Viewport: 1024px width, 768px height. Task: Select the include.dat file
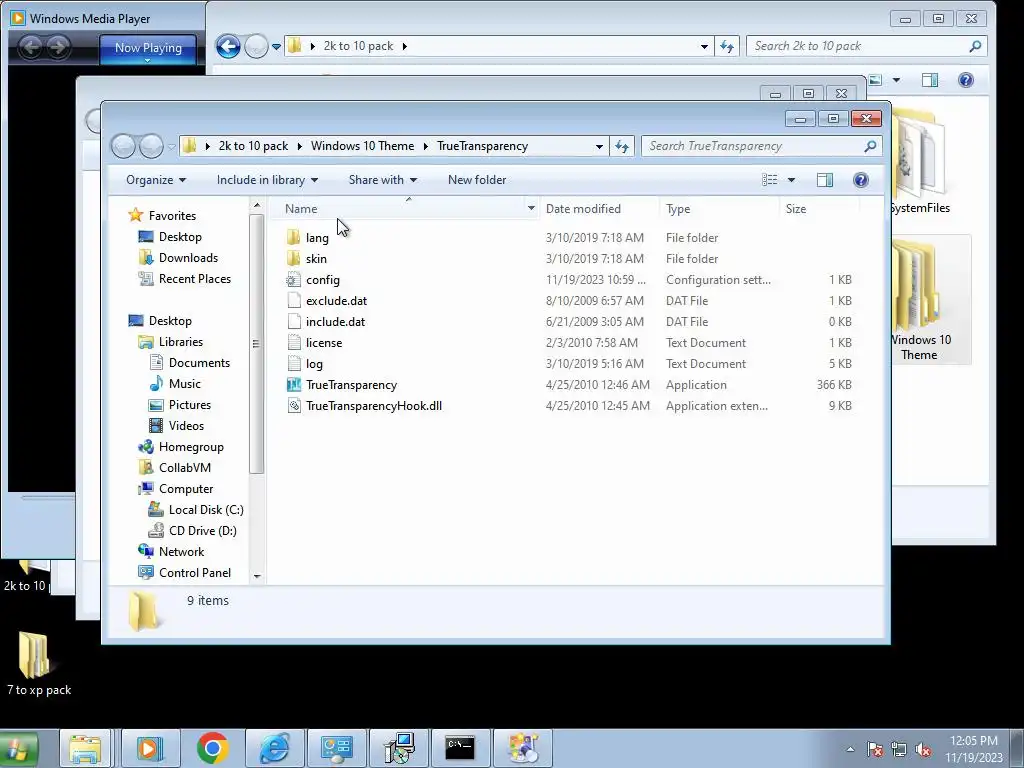coord(335,321)
